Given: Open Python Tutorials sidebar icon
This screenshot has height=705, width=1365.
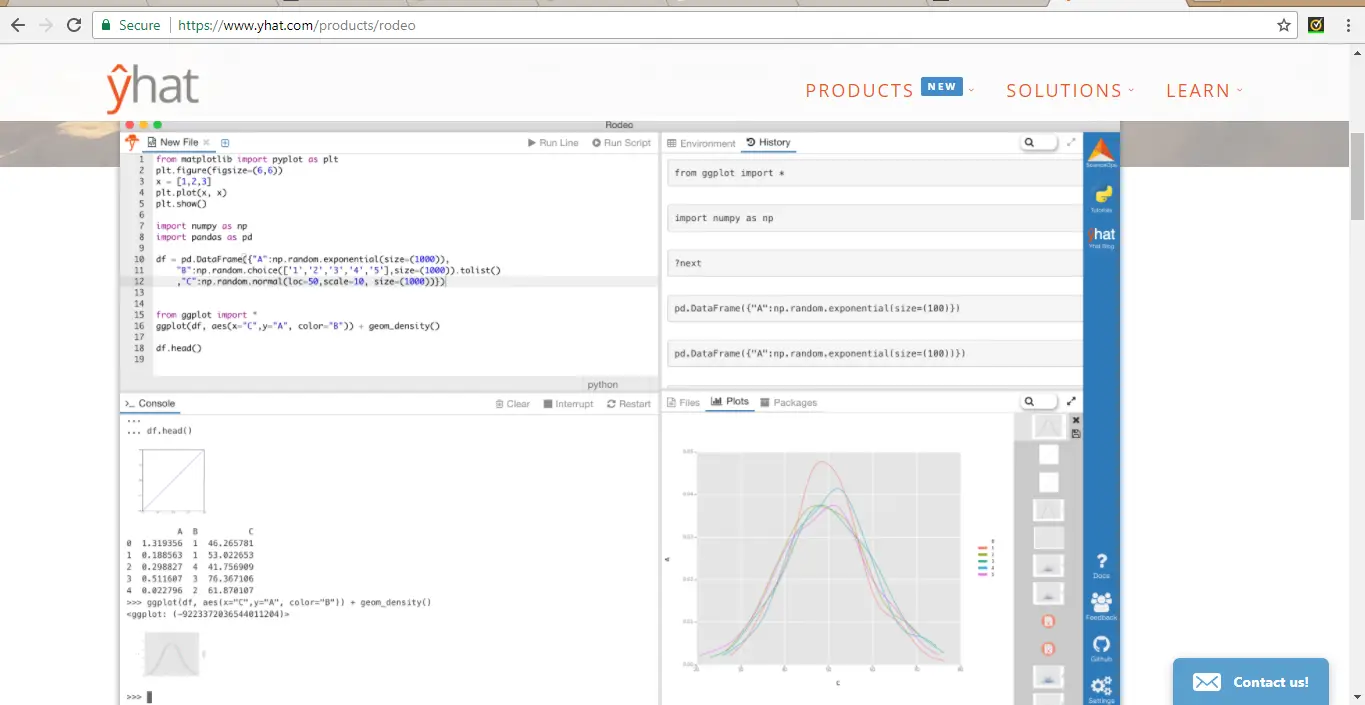Looking at the screenshot, I should click(1101, 198).
